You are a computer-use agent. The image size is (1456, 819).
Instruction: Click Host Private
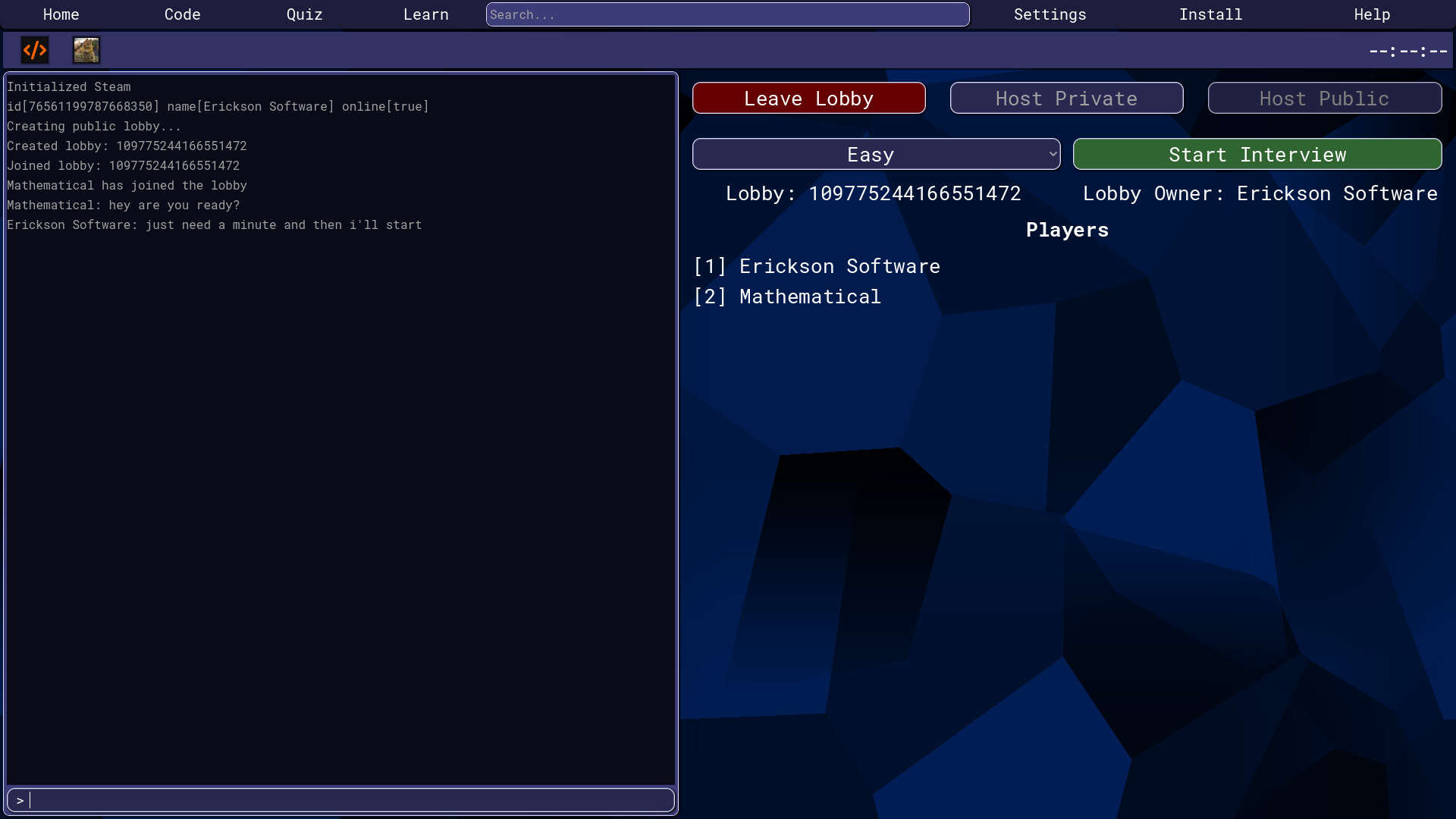tap(1066, 98)
